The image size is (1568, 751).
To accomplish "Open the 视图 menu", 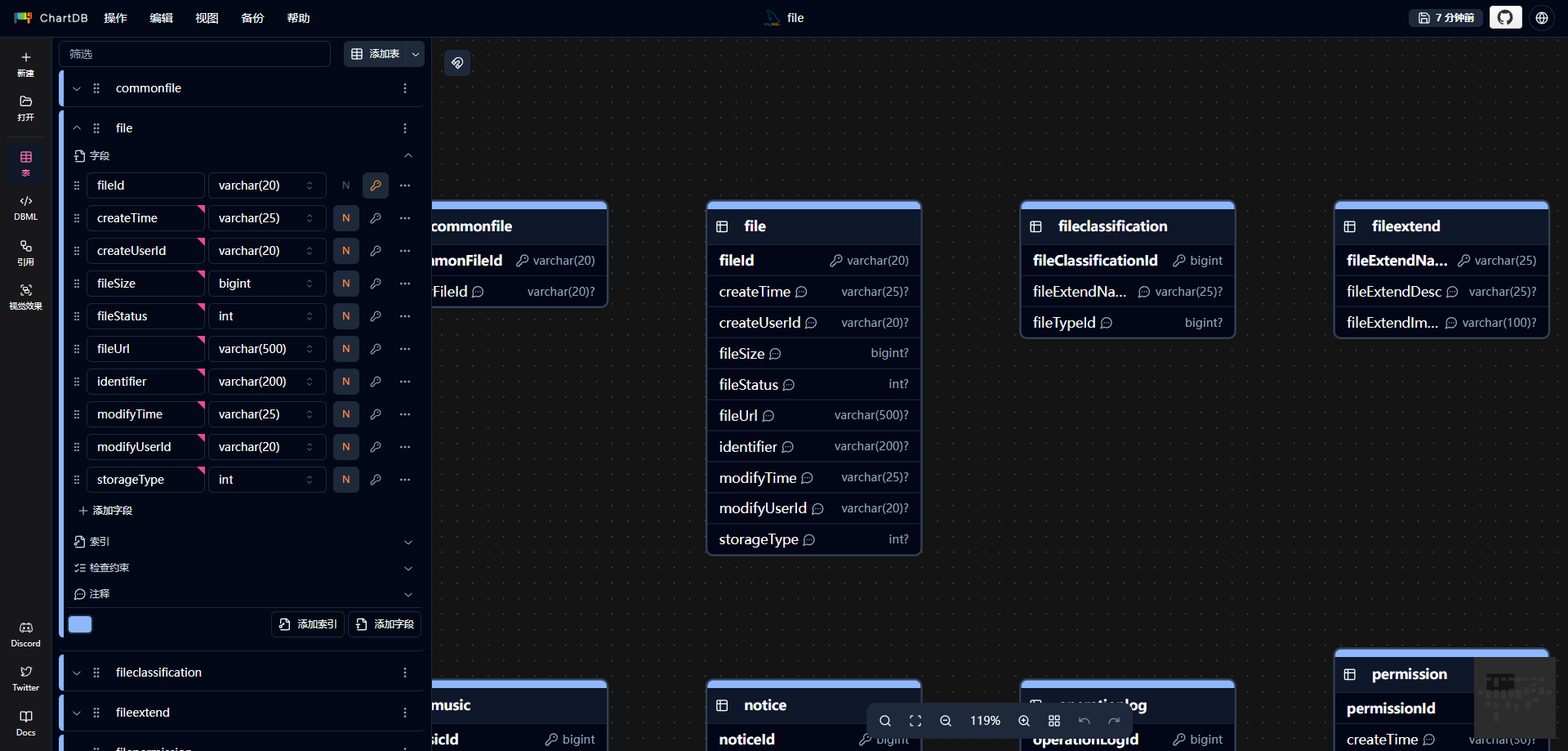I will point(207,18).
